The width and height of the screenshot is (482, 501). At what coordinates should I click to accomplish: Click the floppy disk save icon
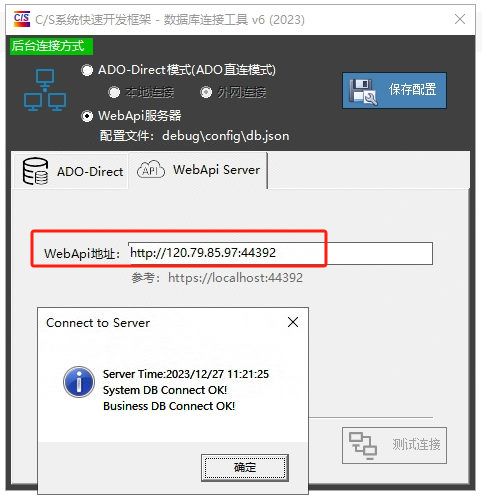[363, 92]
